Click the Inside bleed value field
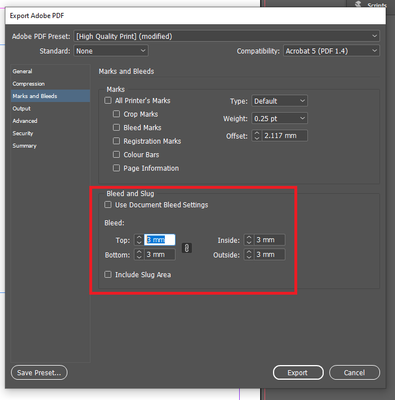Screen dimensions: 395x400 click(x=269, y=240)
